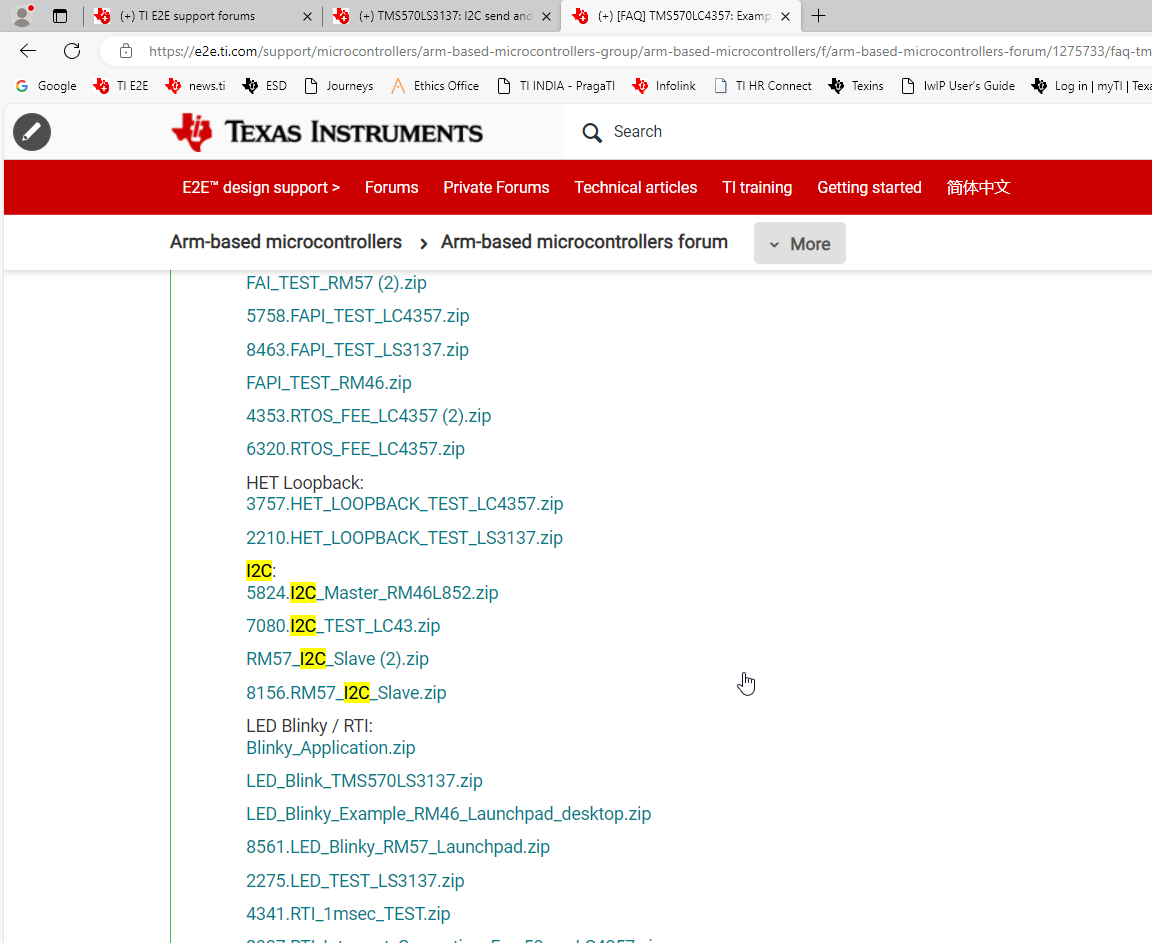Download 4353.RTOS_FEE_LC4357 (2).zip
The width and height of the screenshot is (1152, 943).
pyautogui.click(x=369, y=416)
